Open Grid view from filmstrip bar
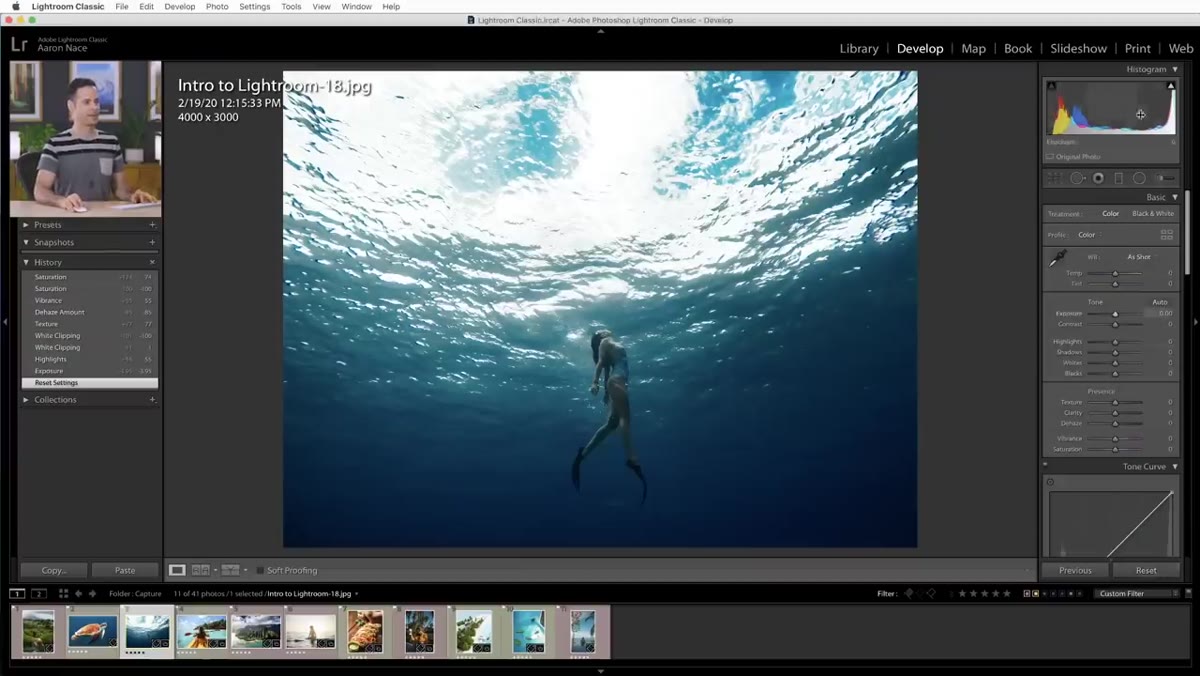 click(63, 594)
